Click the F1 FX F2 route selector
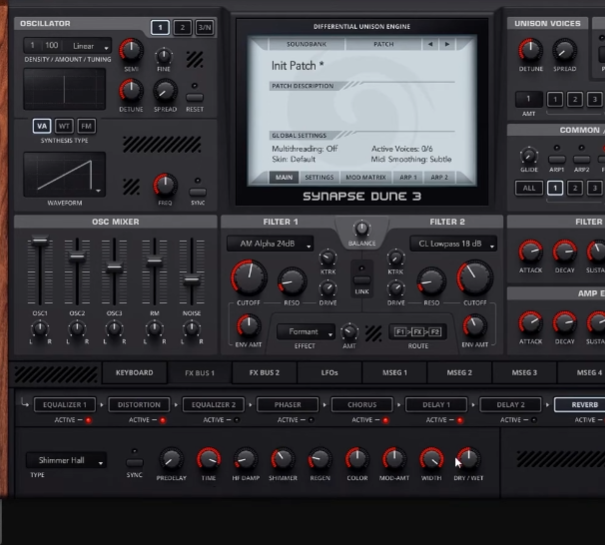This screenshot has width=605, height=545. (417, 332)
